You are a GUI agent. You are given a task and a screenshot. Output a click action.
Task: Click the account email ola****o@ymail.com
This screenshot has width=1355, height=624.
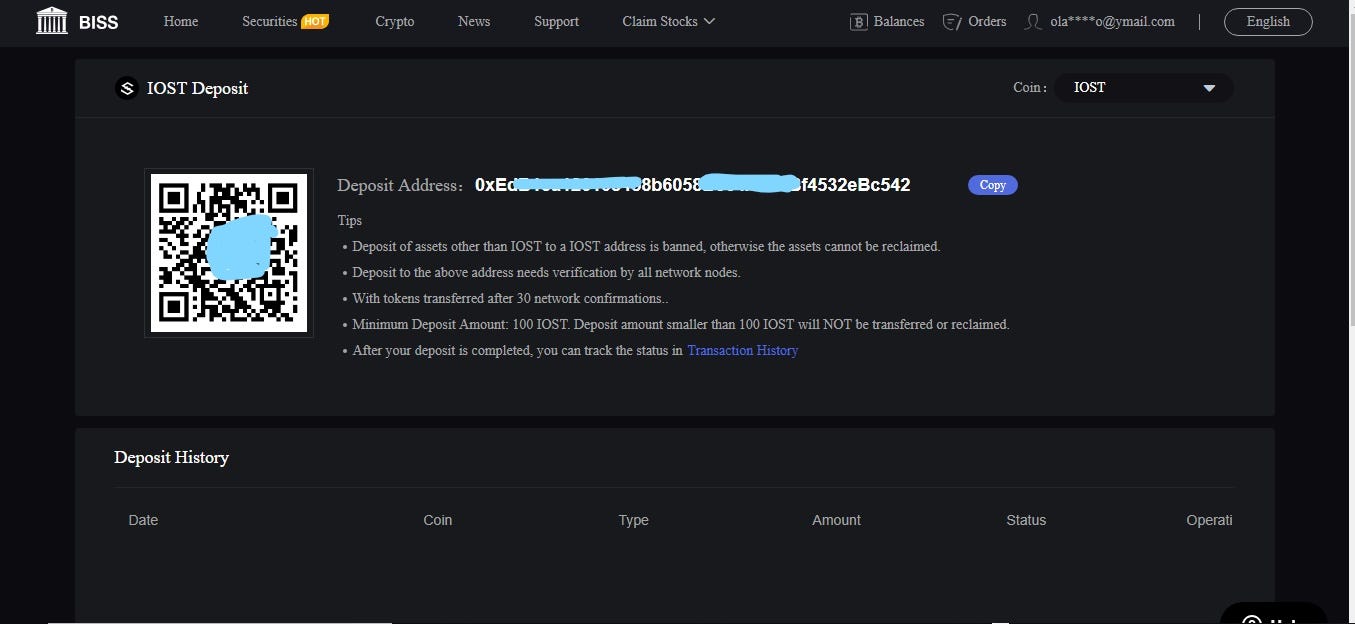[1112, 21]
